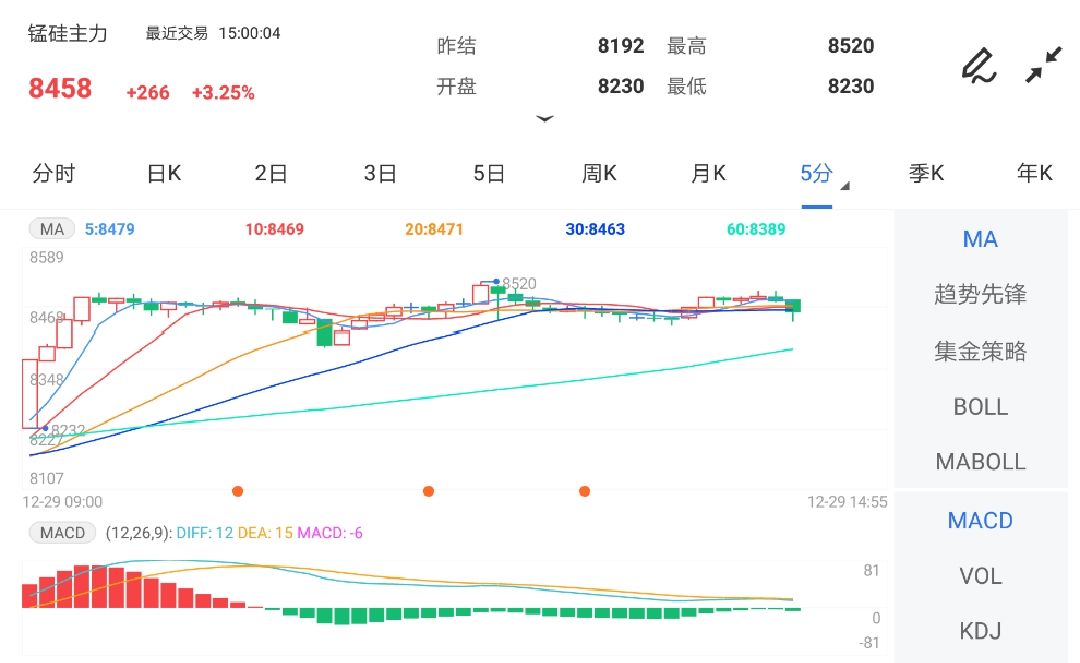Click the DIFF: 12 readout

[x=205, y=533]
